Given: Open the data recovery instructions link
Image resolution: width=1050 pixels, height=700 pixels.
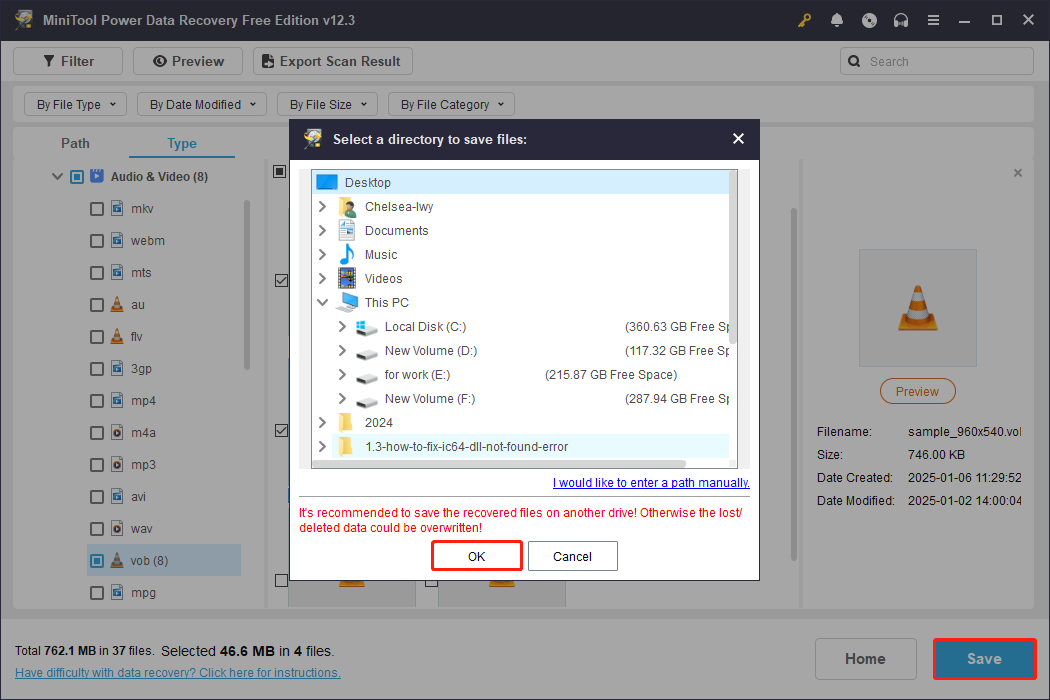Looking at the screenshot, I should (x=177, y=673).
